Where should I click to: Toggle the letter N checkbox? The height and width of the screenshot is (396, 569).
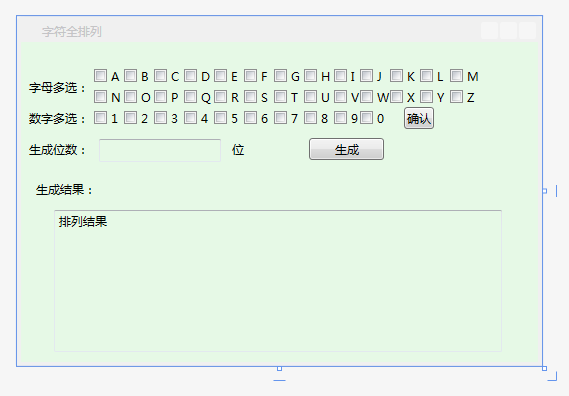[101, 97]
